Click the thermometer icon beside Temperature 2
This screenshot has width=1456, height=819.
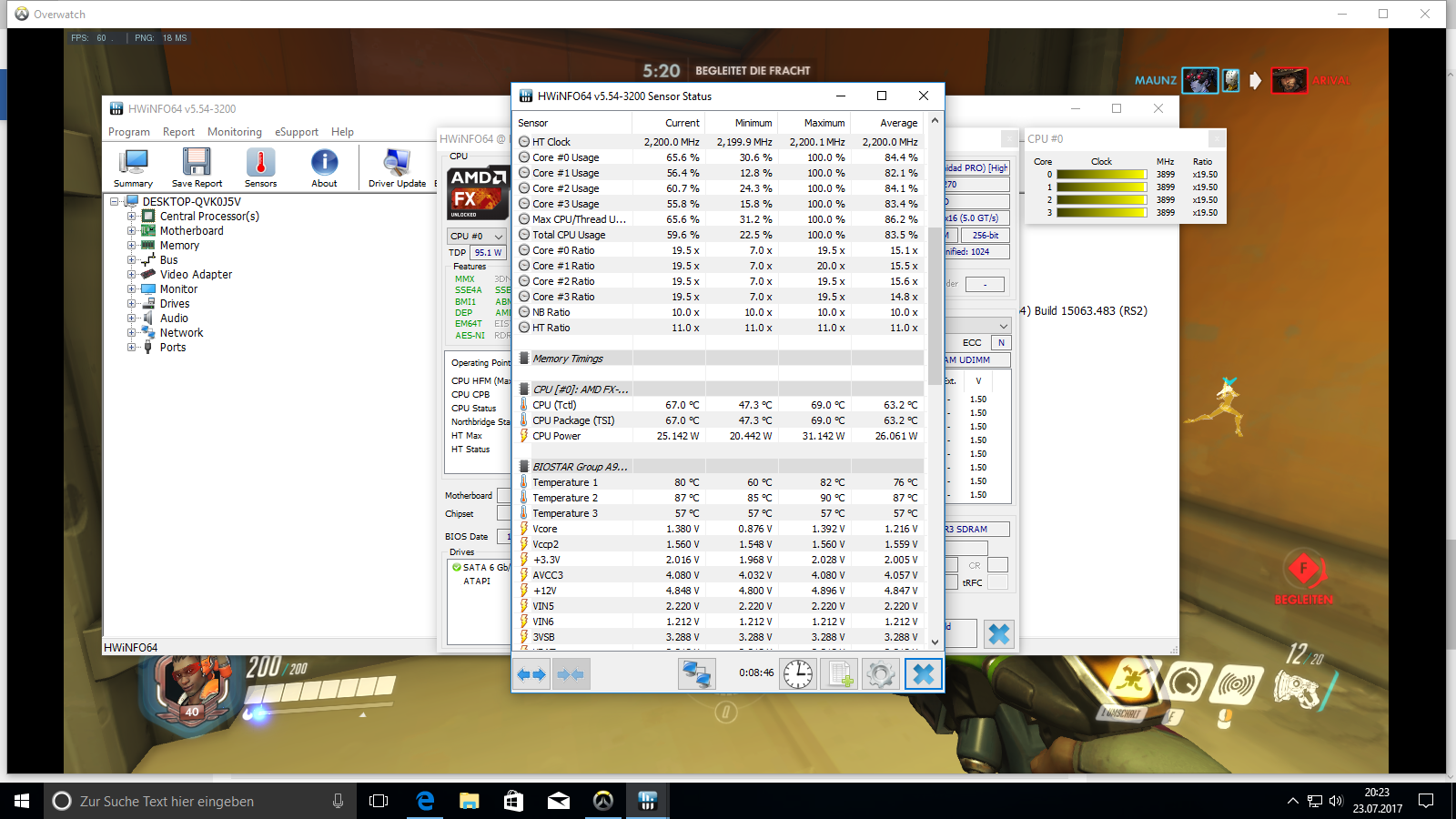point(524,498)
